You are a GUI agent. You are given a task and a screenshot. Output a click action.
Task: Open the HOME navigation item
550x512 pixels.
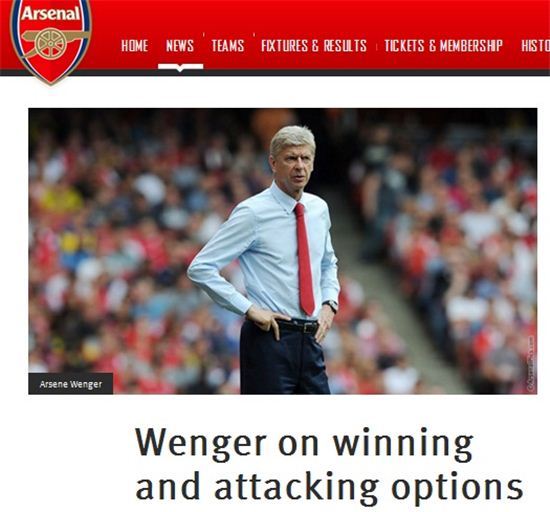(134, 46)
